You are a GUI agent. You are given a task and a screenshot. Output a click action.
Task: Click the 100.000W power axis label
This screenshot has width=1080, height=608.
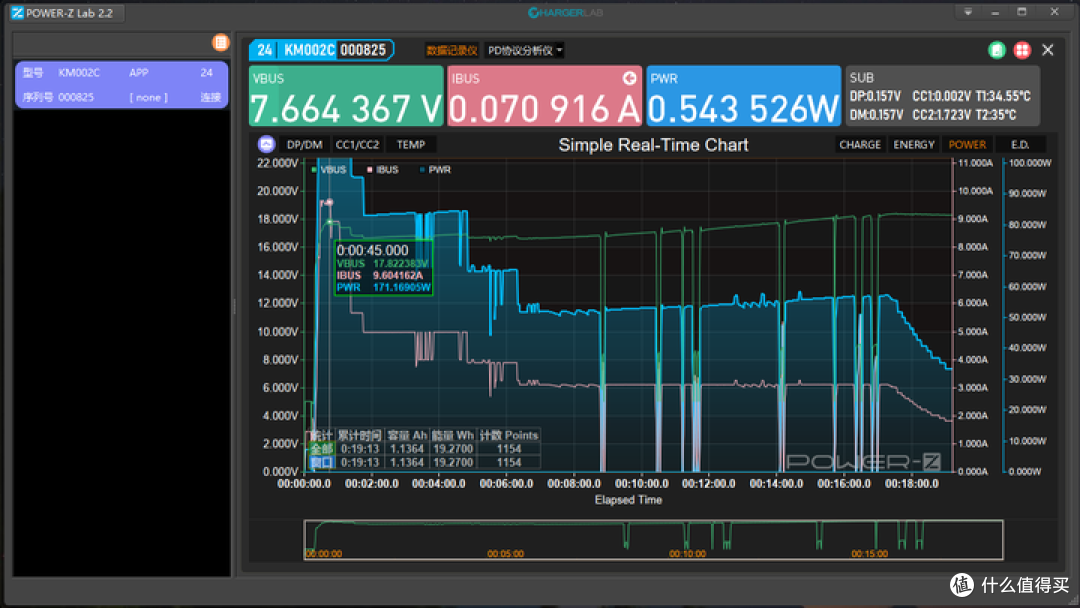[1030, 163]
